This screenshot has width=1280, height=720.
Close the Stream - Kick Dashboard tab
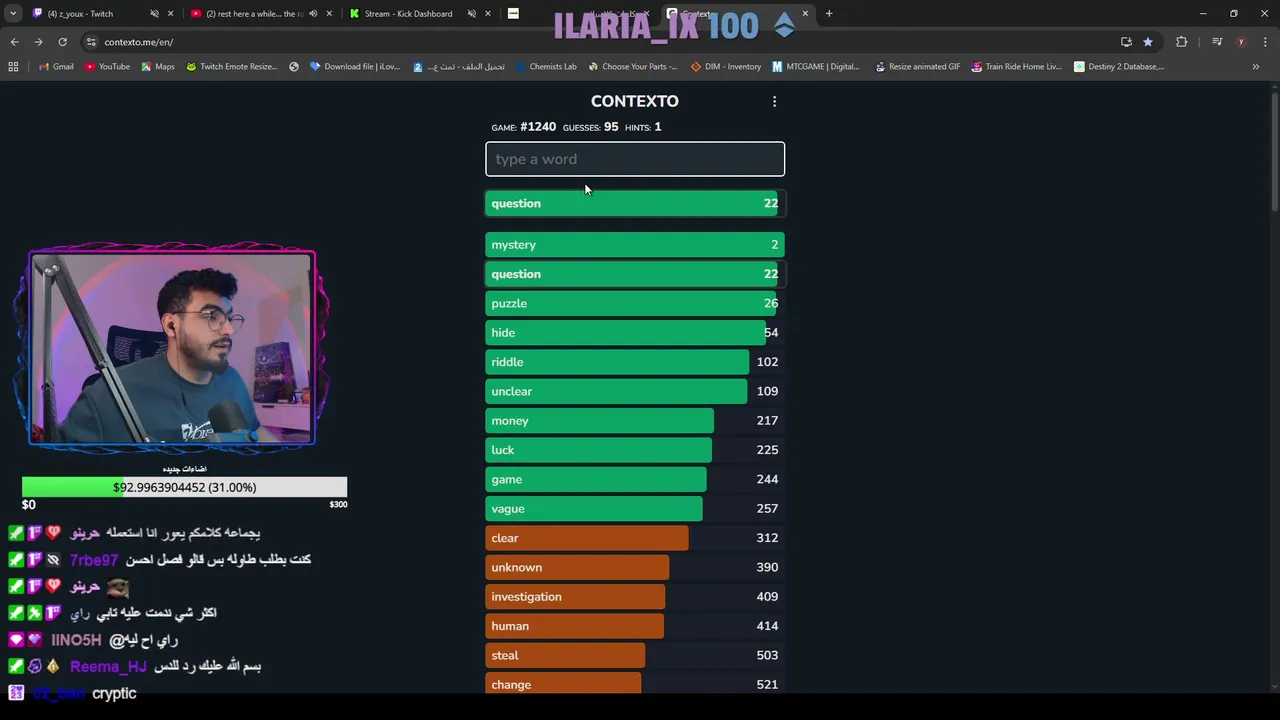tap(487, 14)
